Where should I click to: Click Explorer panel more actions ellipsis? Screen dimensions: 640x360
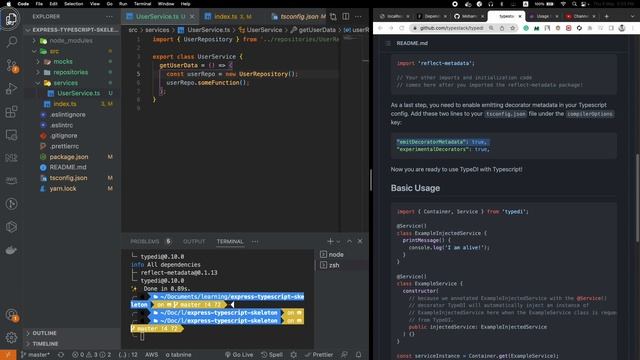click(109, 17)
